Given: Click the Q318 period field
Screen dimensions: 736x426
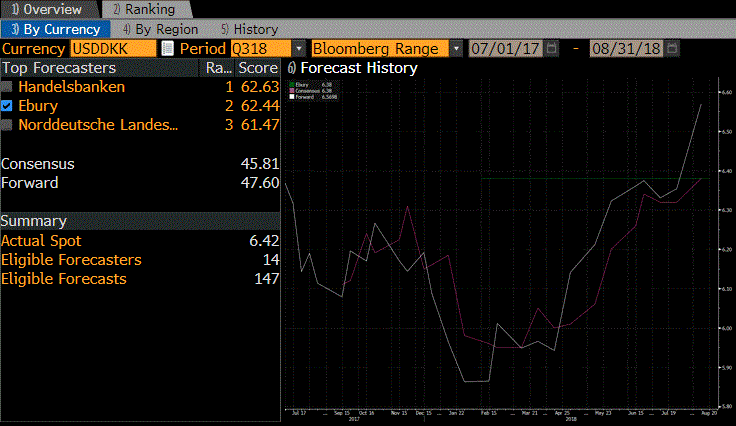Looking at the screenshot, I should click(x=261, y=48).
